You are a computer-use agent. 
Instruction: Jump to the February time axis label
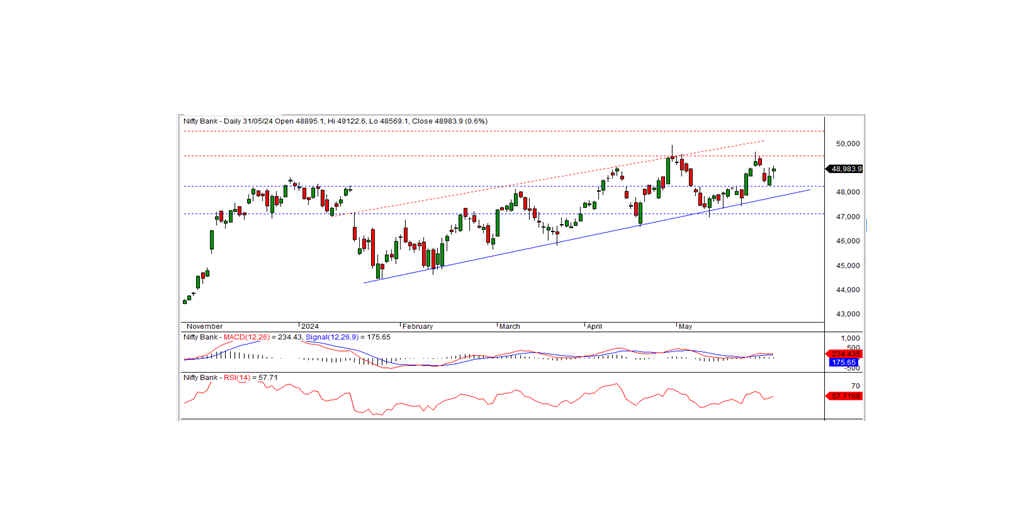point(419,326)
